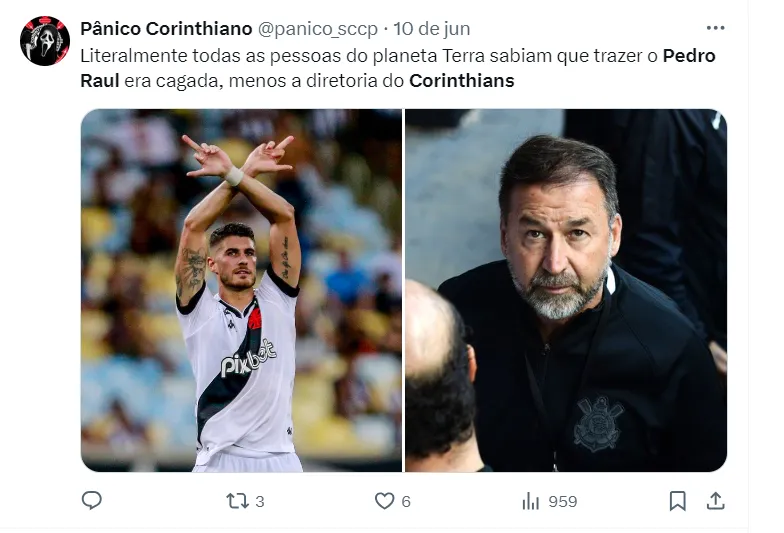Screen dimensions: 784x533
Task: Open the view analytics bar chart icon
Action: 531,501
